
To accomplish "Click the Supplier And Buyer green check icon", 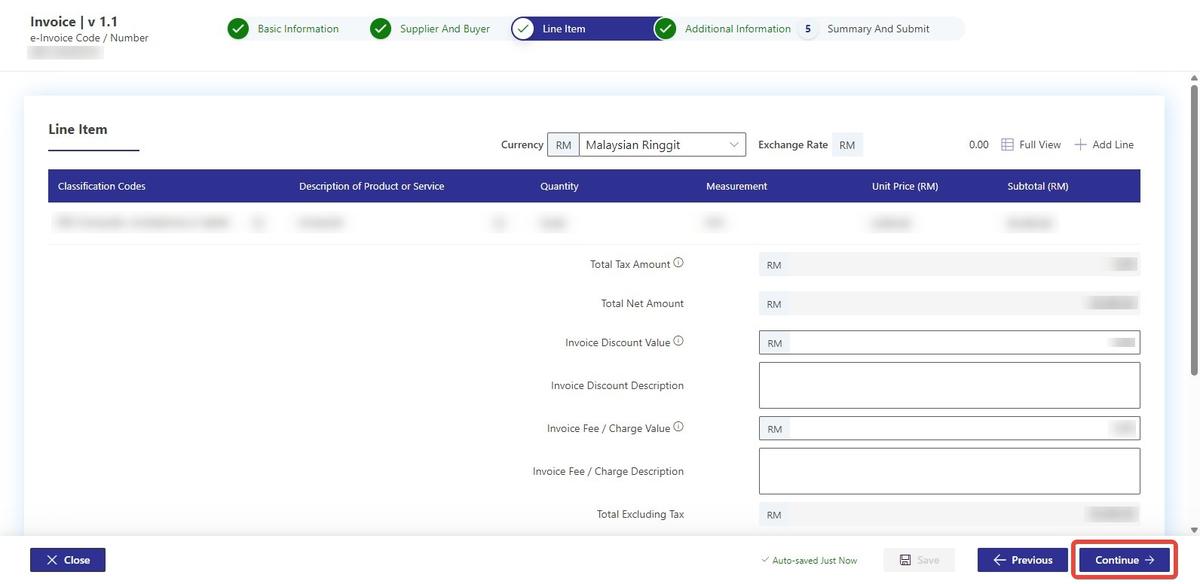I will click(381, 29).
